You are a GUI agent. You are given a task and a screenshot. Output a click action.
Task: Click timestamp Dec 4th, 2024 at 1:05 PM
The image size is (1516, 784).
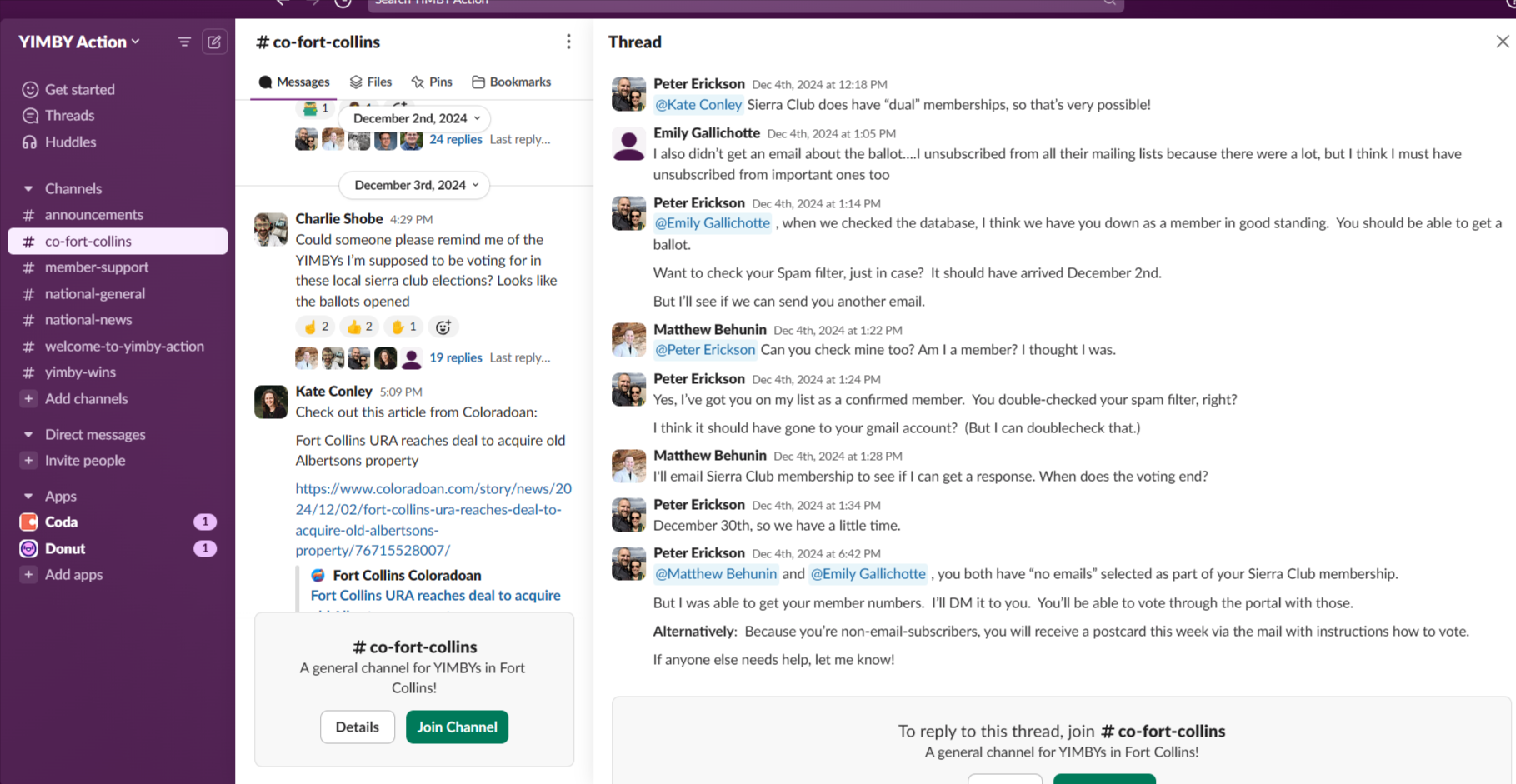click(831, 134)
